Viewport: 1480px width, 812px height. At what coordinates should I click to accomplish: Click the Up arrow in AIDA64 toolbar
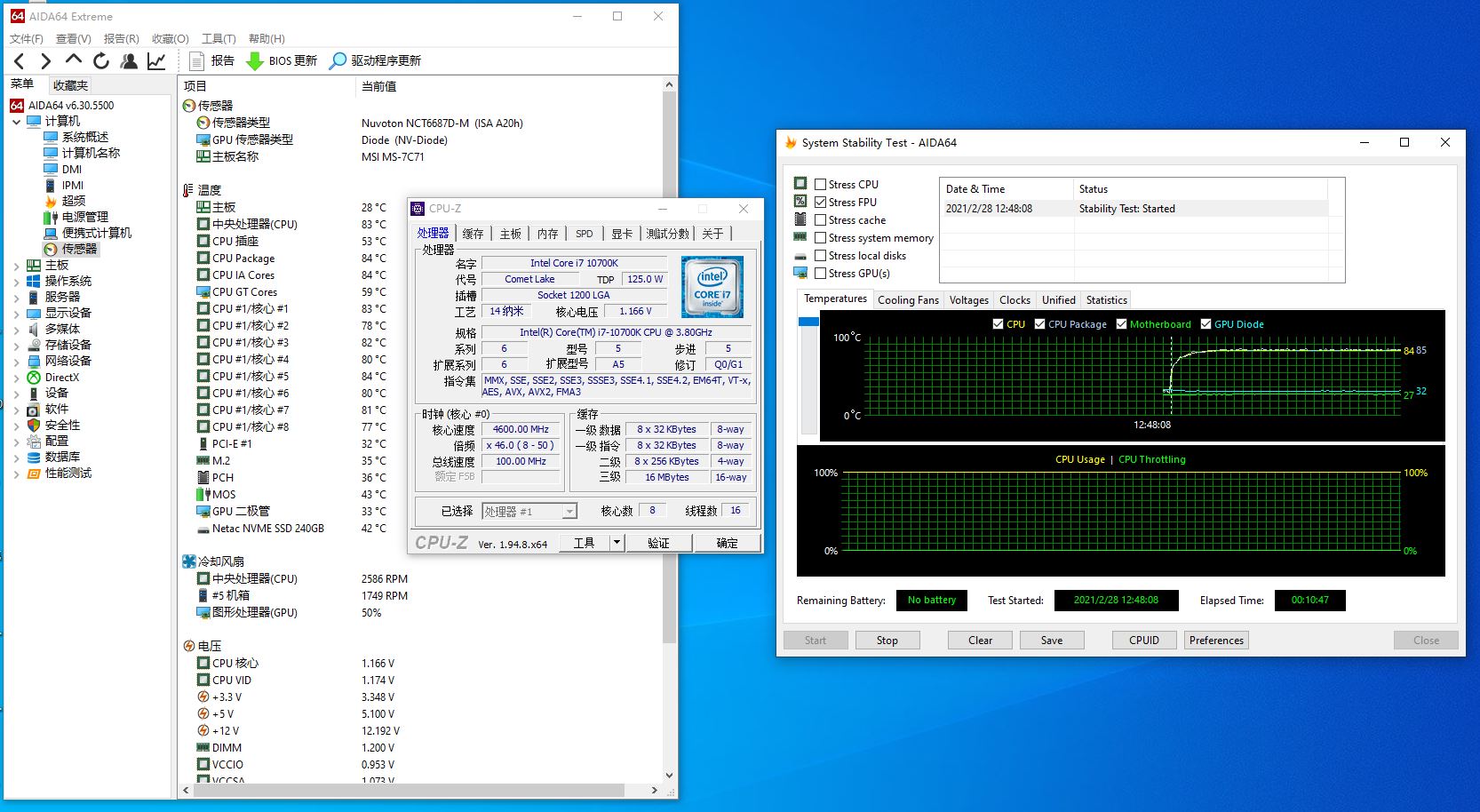click(x=74, y=60)
